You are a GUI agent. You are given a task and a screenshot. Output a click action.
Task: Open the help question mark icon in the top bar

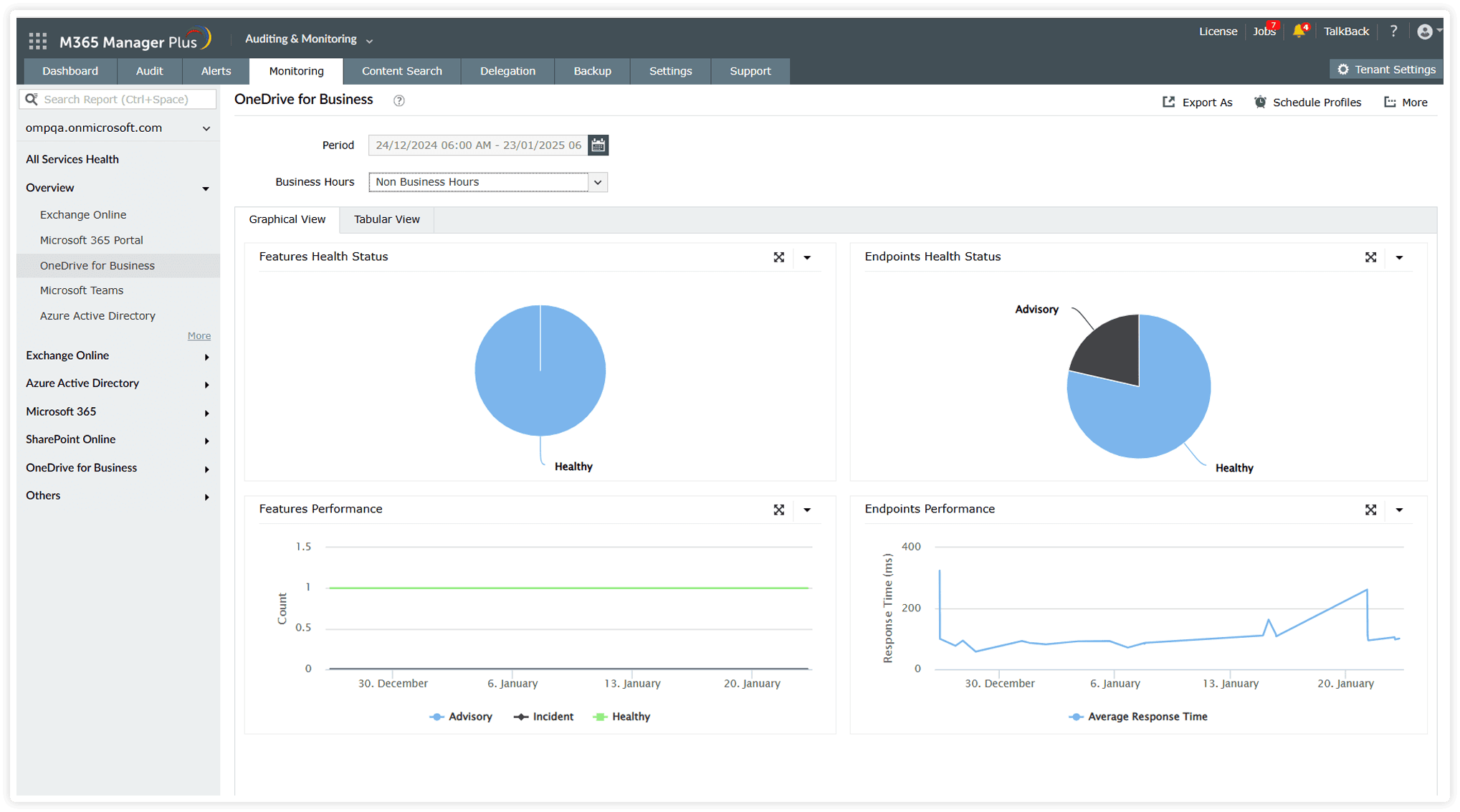point(1393,31)
